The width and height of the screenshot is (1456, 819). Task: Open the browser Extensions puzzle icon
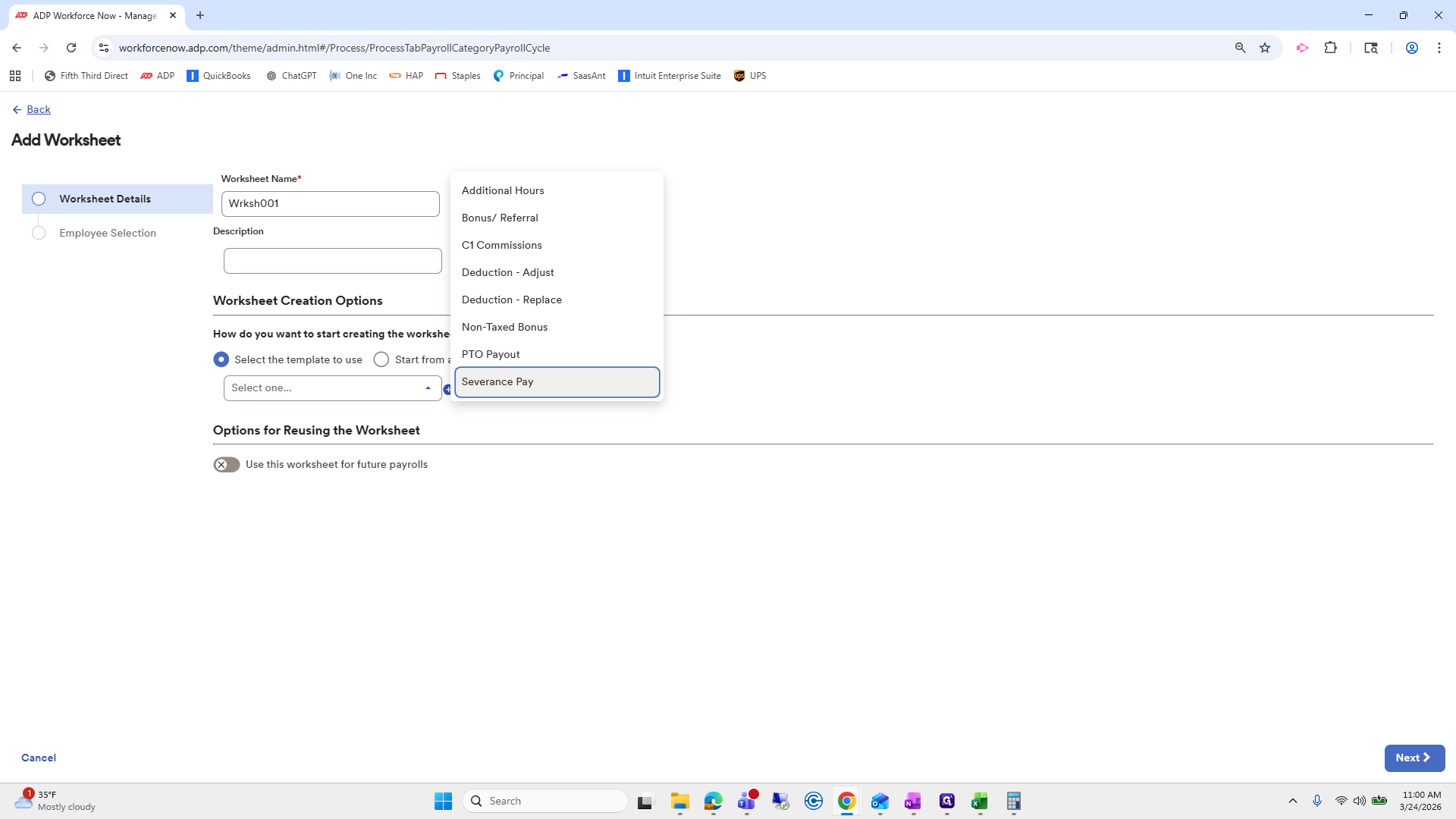click(1330, 48)
